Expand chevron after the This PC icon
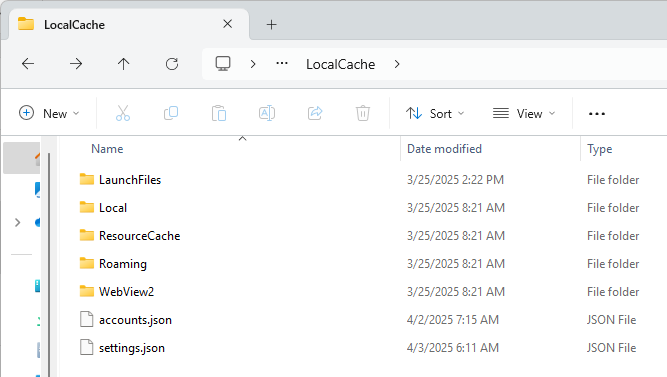667x377 pixels. [x=253, y=64]
